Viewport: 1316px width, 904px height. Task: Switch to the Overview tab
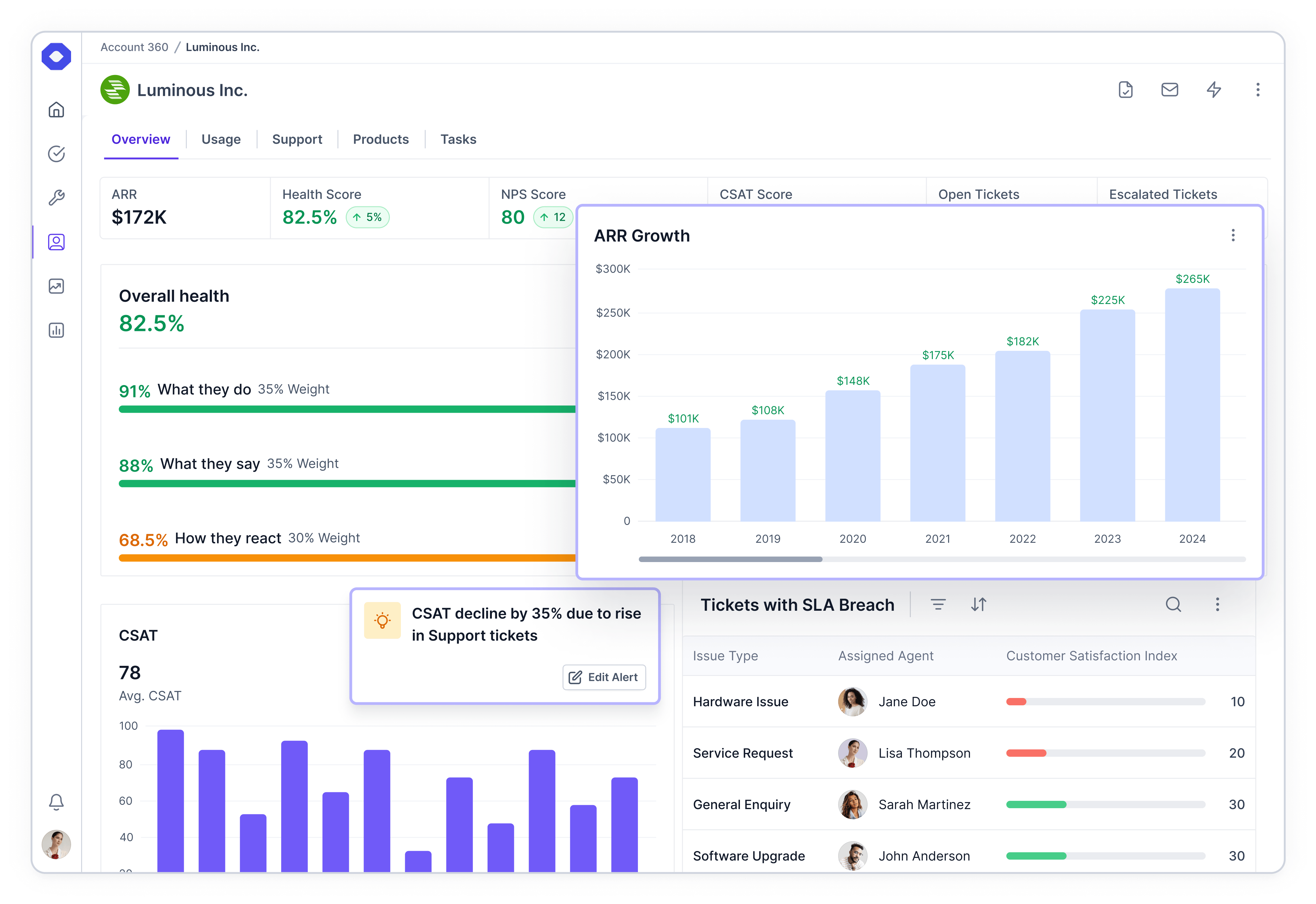[x=141, y=139]
